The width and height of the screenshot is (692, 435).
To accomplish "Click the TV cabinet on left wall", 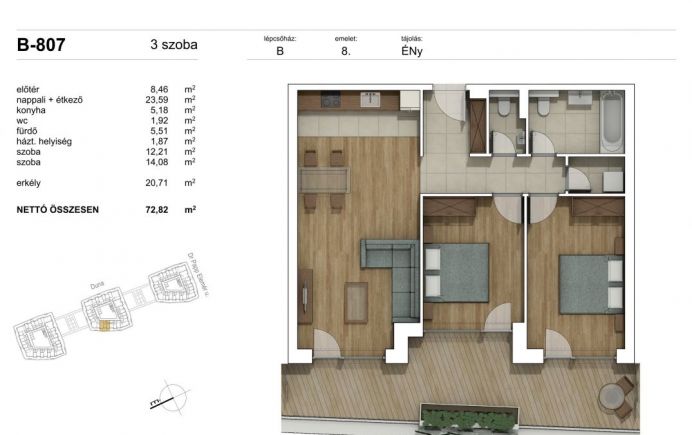I will click(x=305, y=296).
